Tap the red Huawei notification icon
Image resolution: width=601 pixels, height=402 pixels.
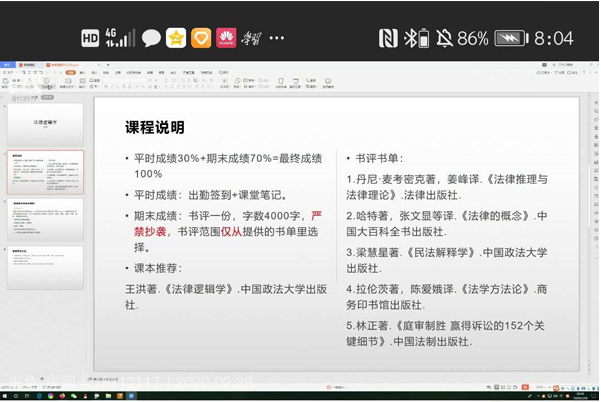[x=226, y=38]
